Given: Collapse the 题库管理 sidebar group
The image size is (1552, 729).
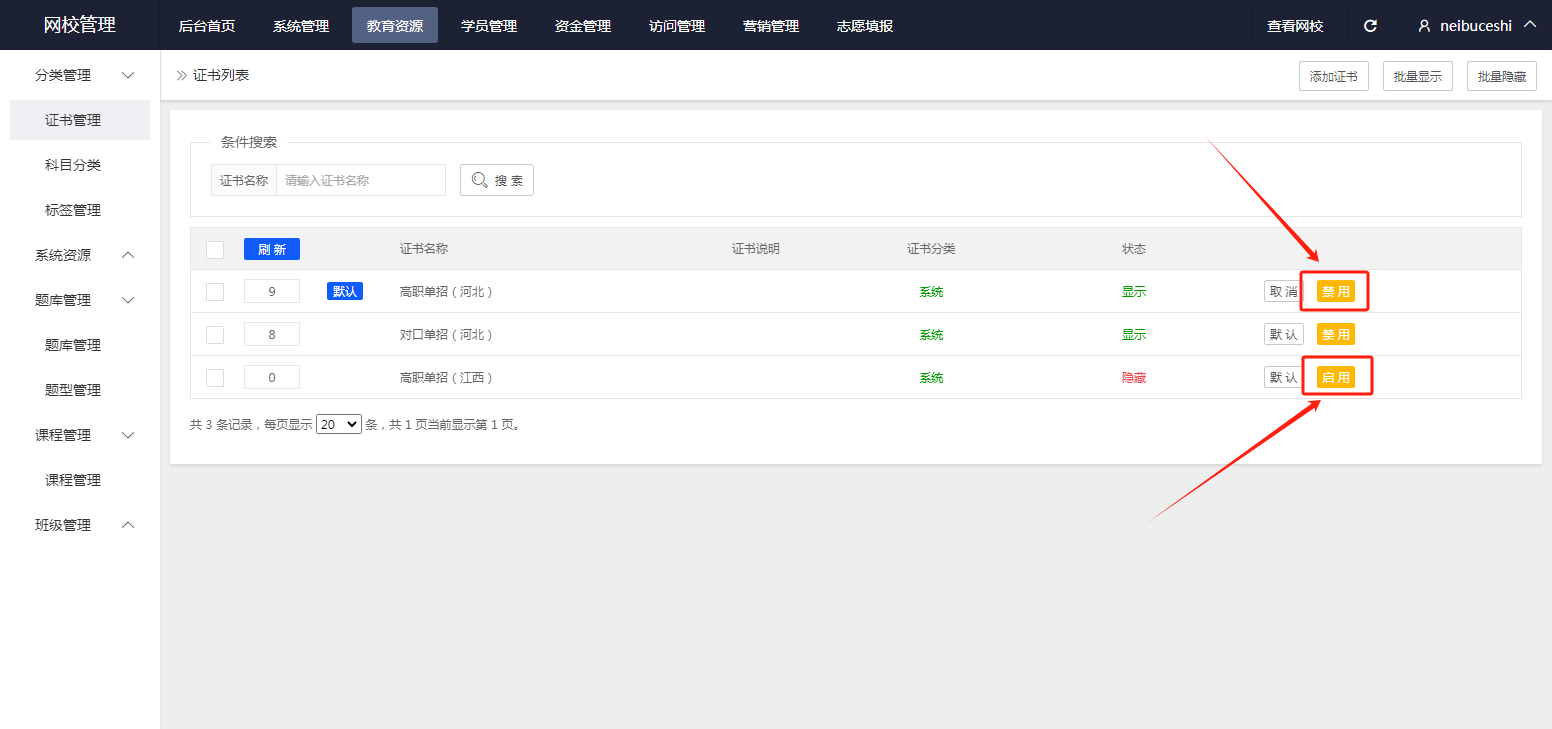Looking at the screenshot, I should [x=128, y=300].
